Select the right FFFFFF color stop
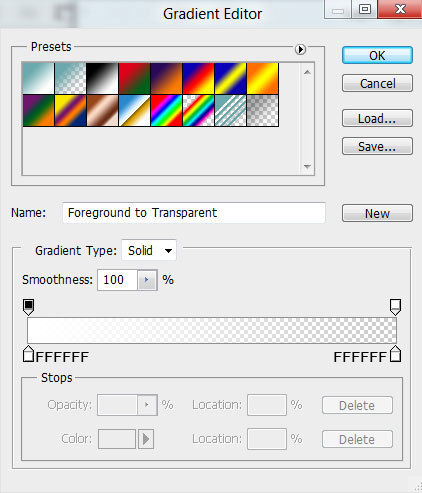 pos(396,354)
